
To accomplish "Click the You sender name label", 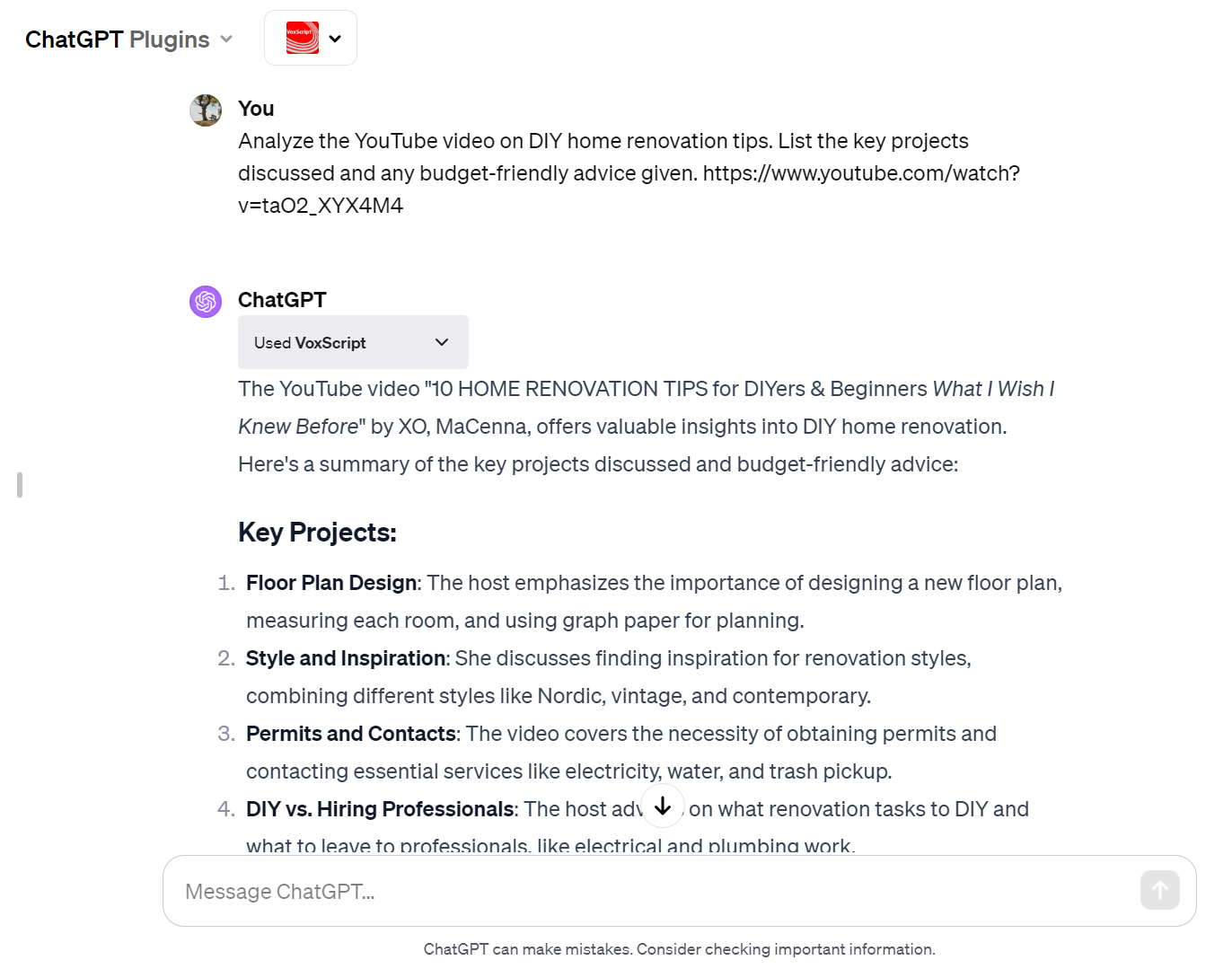I will click(x=256, y=109).
